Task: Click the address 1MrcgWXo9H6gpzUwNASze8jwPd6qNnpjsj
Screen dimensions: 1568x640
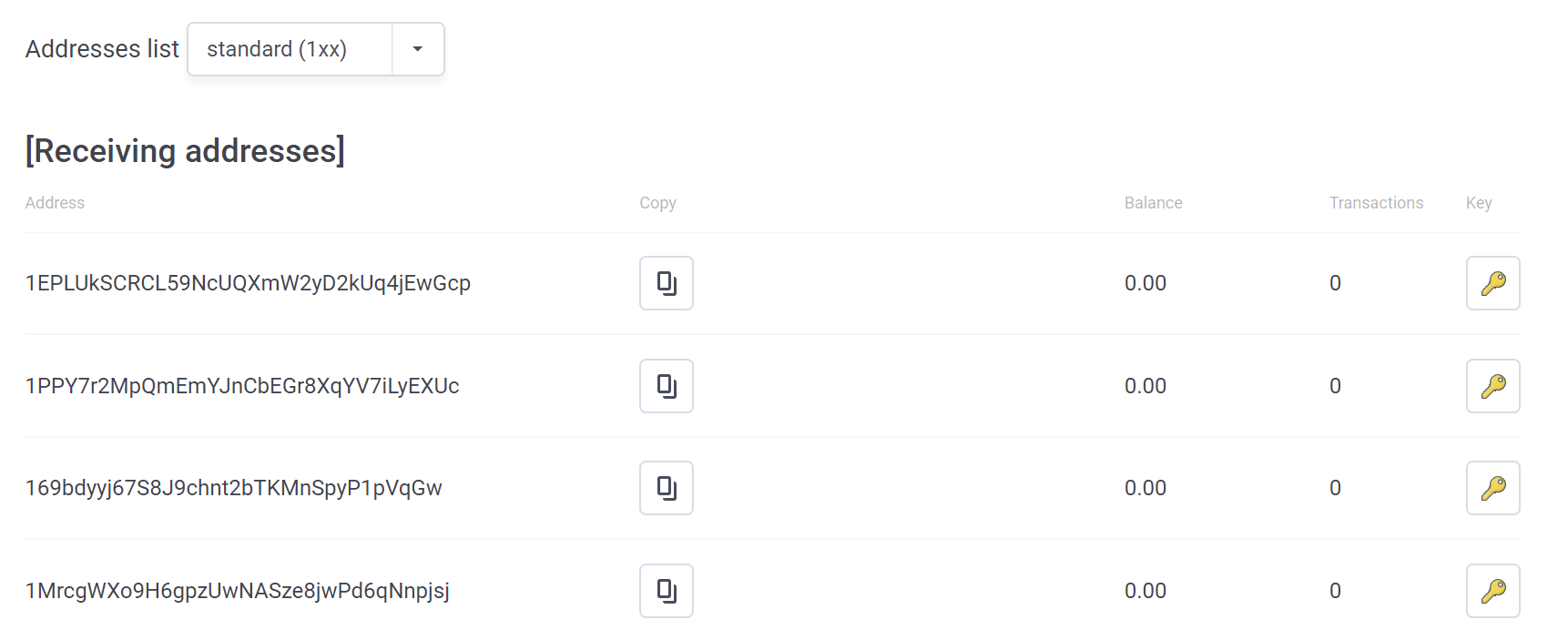Action: coord(238,591)
